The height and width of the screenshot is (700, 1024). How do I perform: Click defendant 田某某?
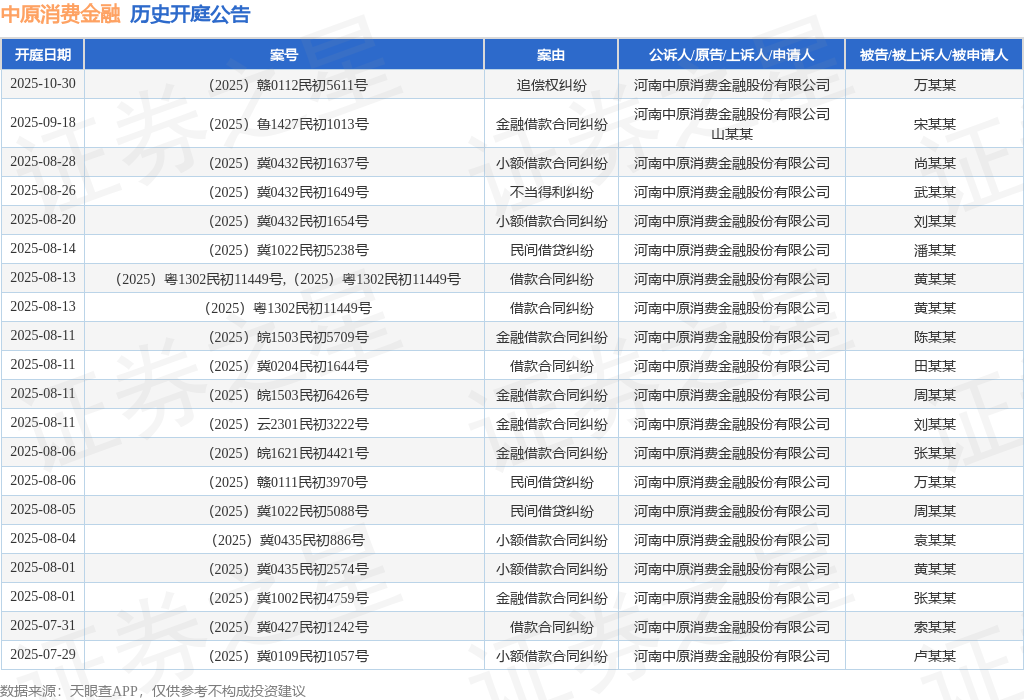[x=935, y=366]
